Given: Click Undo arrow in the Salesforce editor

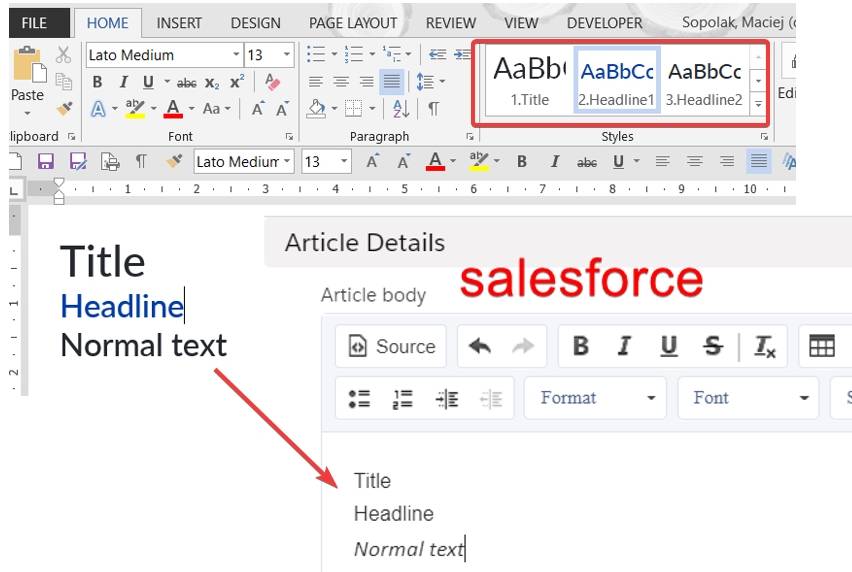Looking at the screenshot, I should tap(480, 346).
